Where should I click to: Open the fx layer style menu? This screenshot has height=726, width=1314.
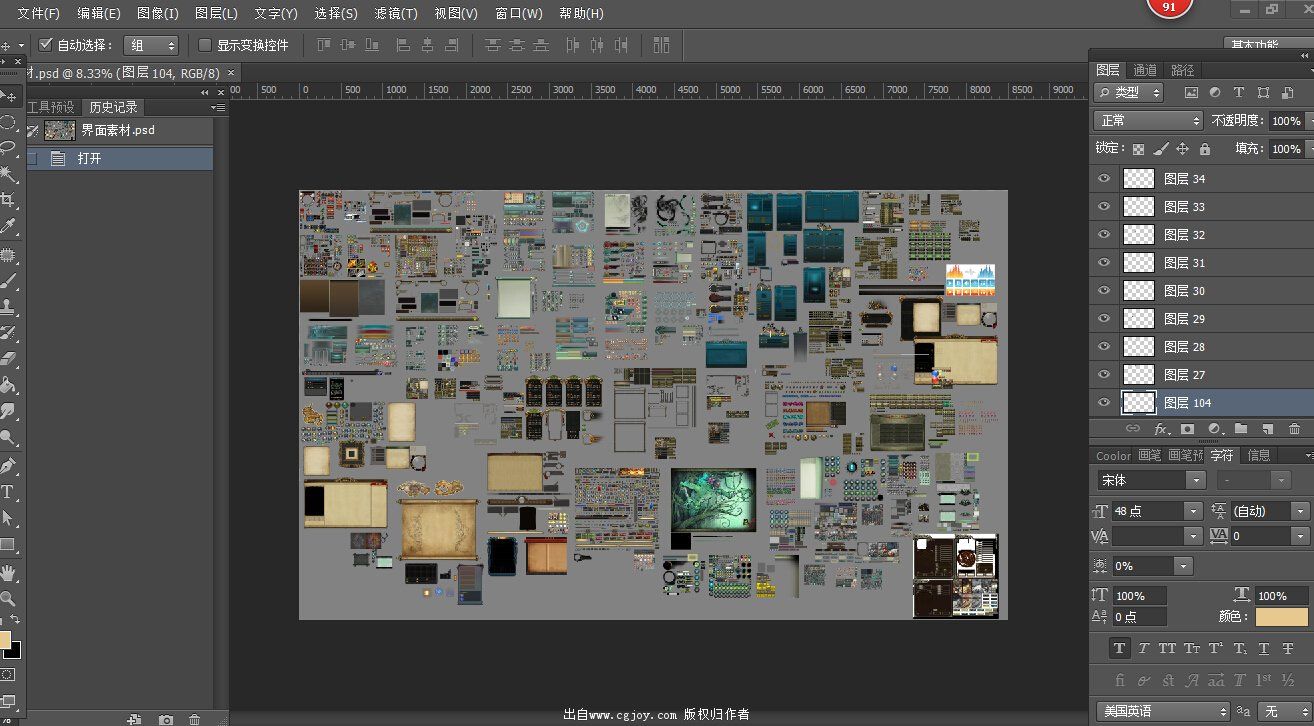[x=1161, y=428]
